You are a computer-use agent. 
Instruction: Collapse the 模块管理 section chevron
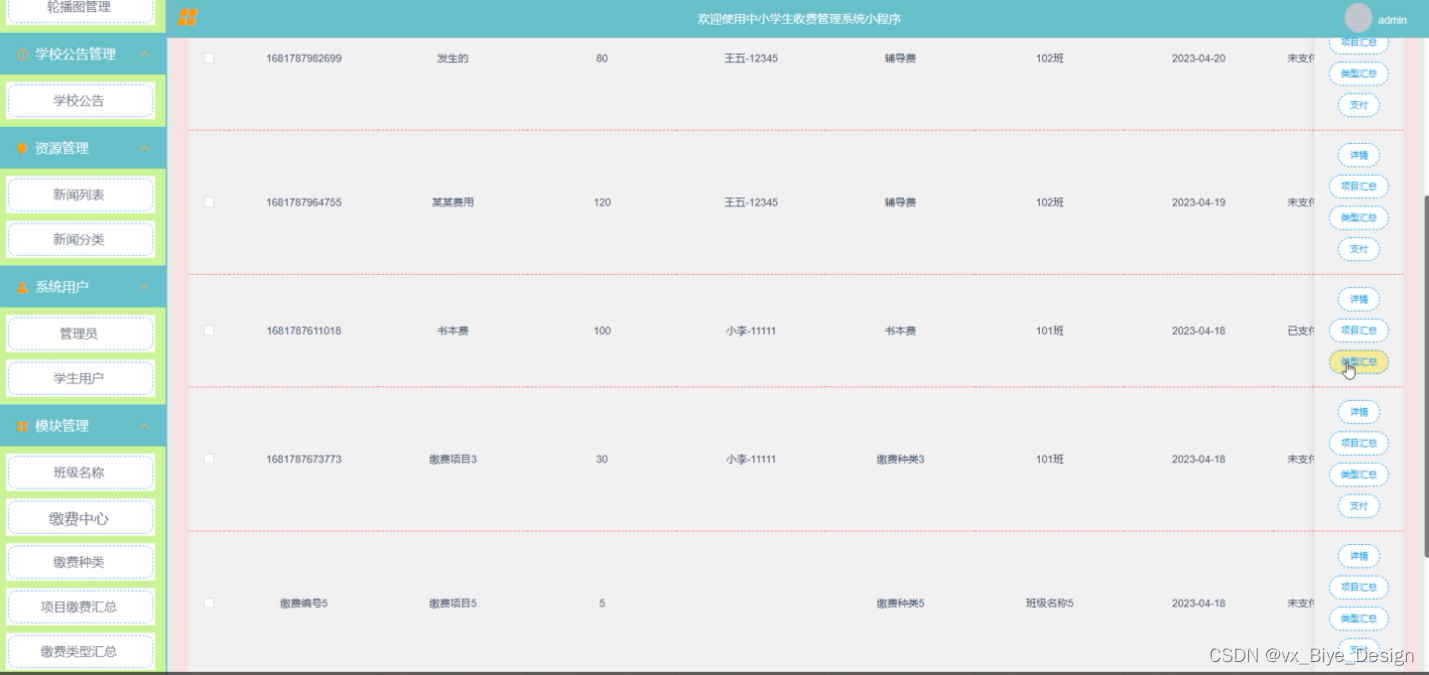tap(145, 426)
